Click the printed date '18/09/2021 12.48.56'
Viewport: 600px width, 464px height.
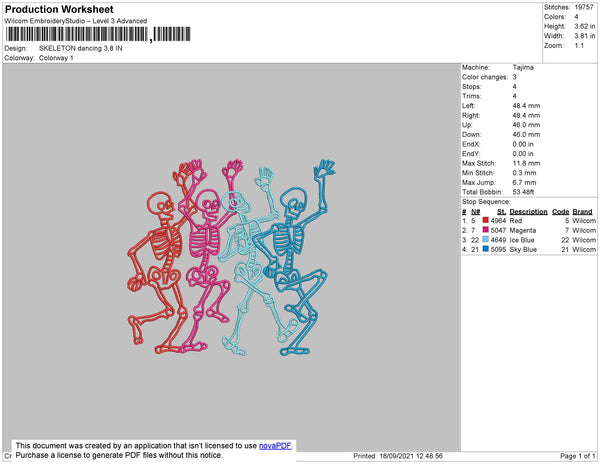click(x=411, y=456)
